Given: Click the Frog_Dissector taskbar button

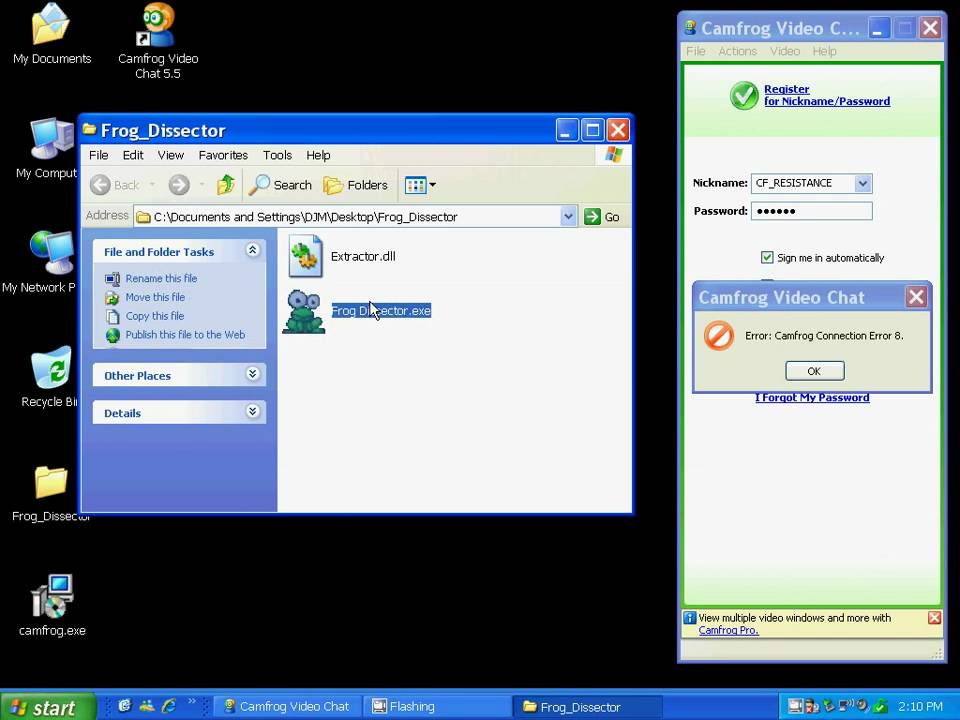Looking at the screenshot, I should [x=587, y=707].
